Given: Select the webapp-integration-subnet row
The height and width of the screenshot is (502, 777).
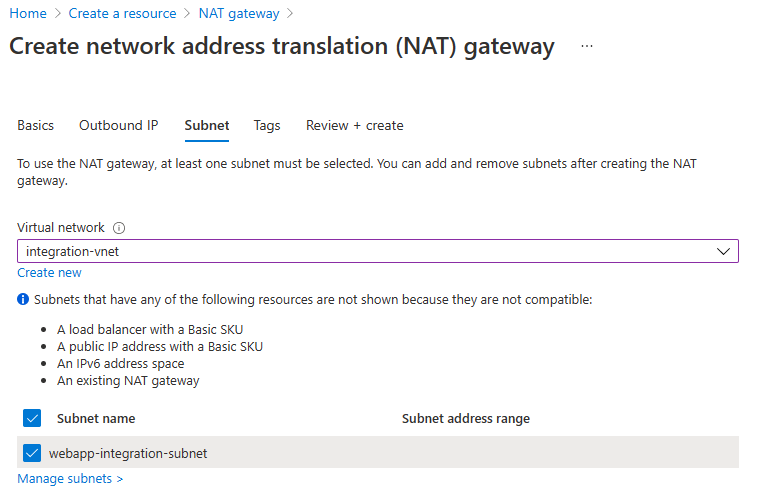Looking at the screenshot, I should [x=400, y=453].
